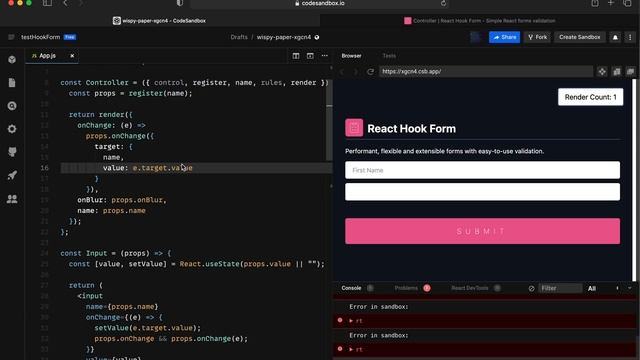This screenshot has width=640, height=360.
Task: Click the testHookForm workspace name
Action: point(40,37)
